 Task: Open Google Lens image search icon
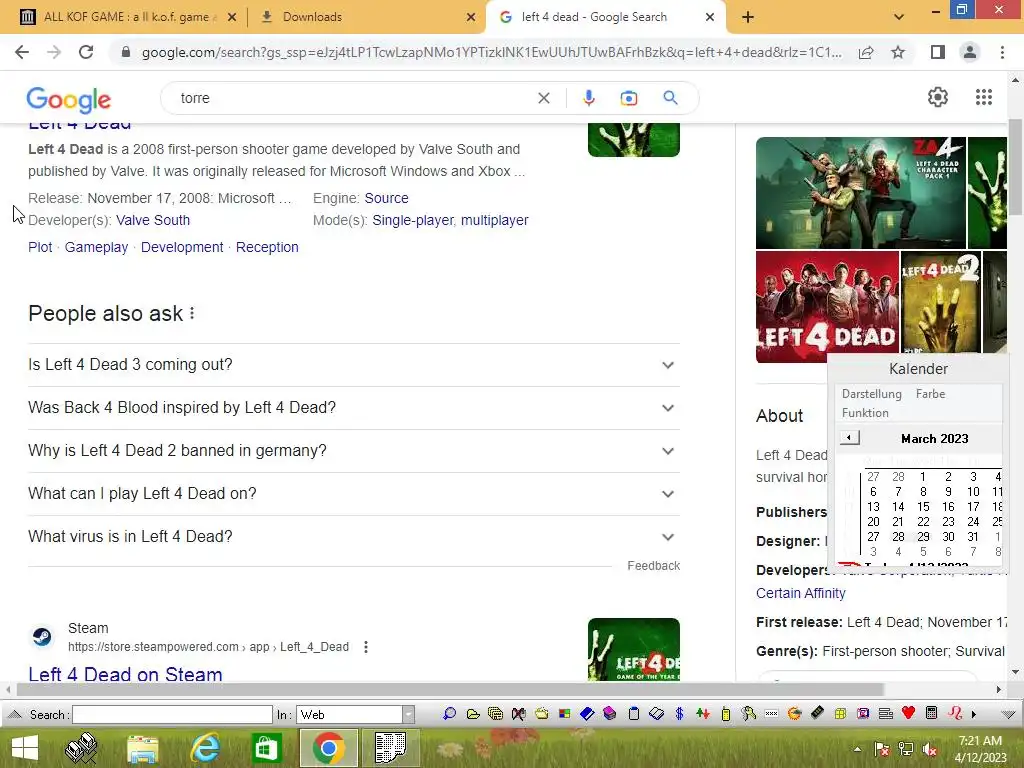pyautogui.click(x=628, y=98)
